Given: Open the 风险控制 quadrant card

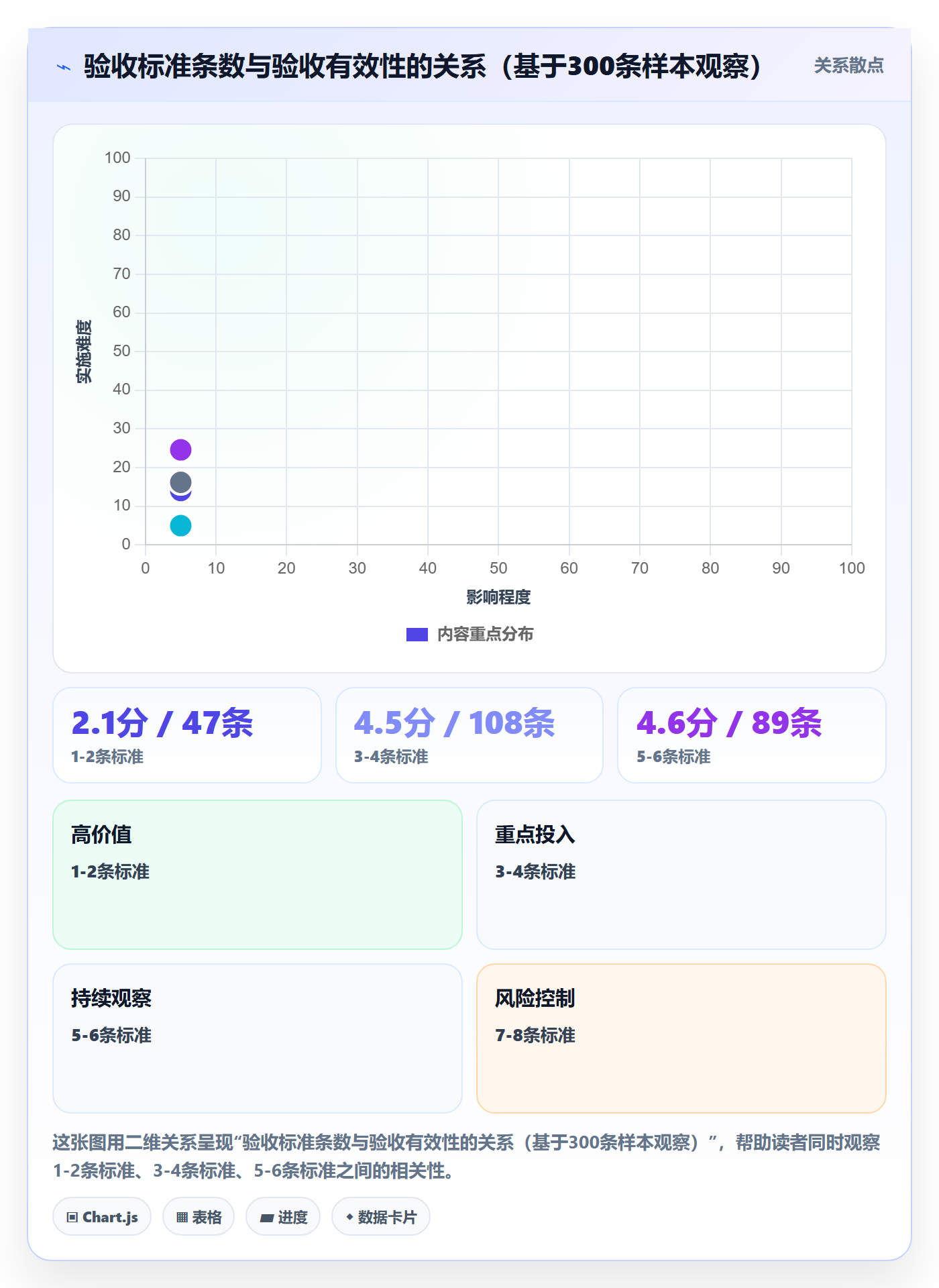Looking at the screenshot, I should click(681, 1038).
